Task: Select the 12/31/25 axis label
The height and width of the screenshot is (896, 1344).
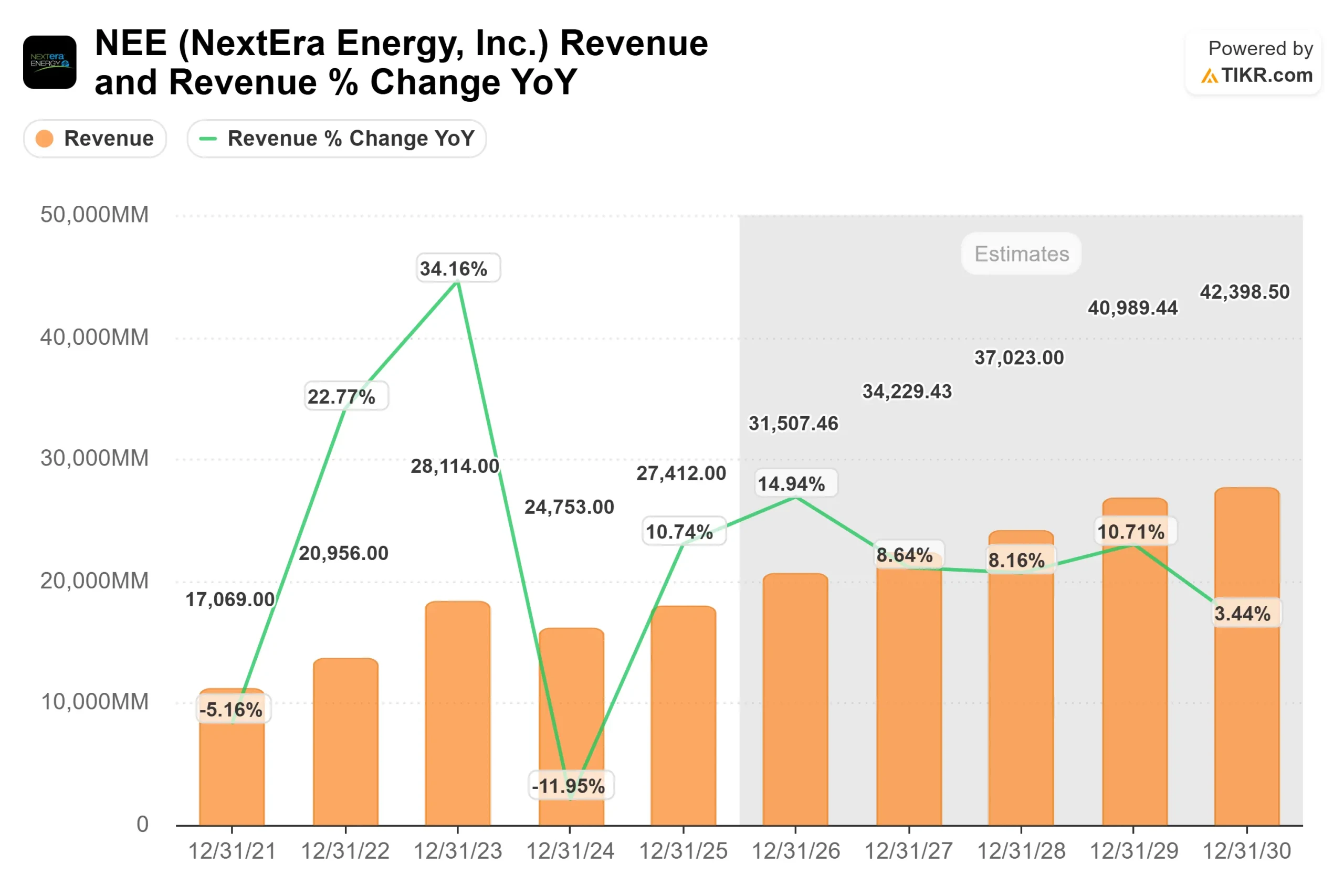Action: tap(683, 850)
